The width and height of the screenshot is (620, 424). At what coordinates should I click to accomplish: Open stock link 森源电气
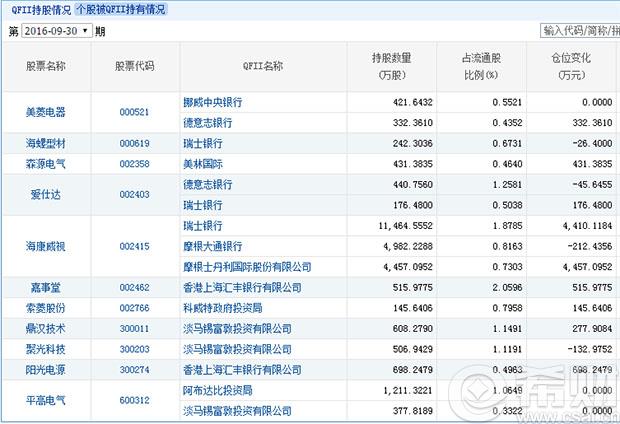coord(45,164)
